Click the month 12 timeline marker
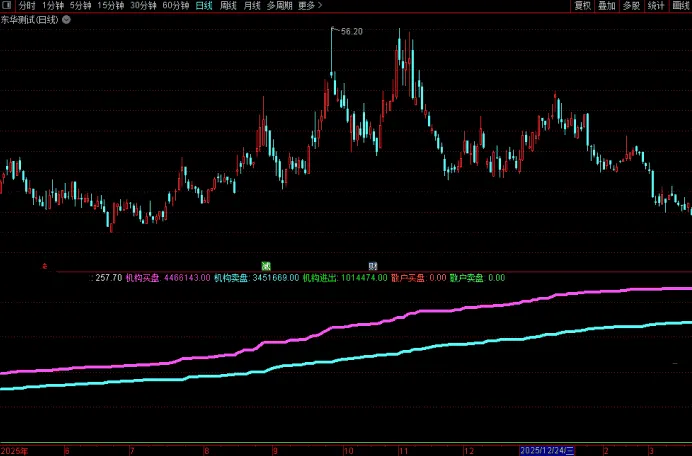 click(469, 451)
